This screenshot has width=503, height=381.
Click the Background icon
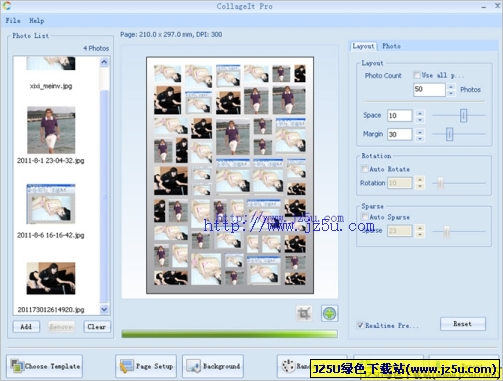tap(193, 366)
